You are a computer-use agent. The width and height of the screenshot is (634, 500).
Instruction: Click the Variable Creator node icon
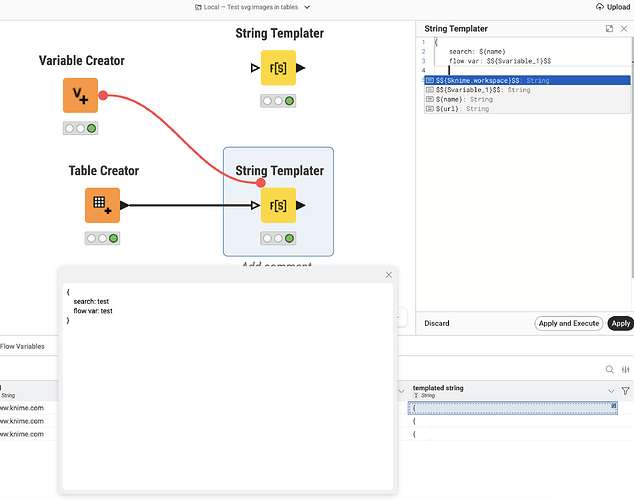[x=81, y=96]
